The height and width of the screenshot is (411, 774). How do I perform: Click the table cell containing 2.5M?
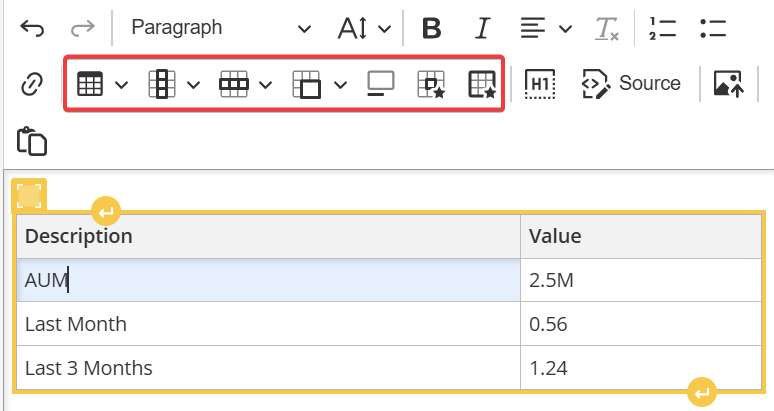640,281
